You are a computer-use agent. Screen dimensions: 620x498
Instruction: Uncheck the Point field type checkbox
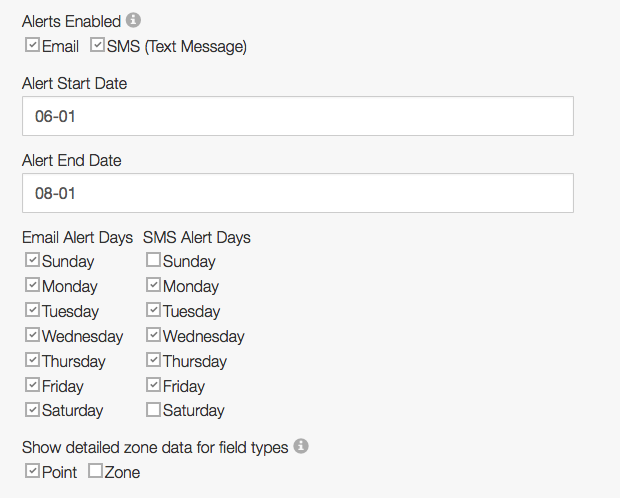32,471
